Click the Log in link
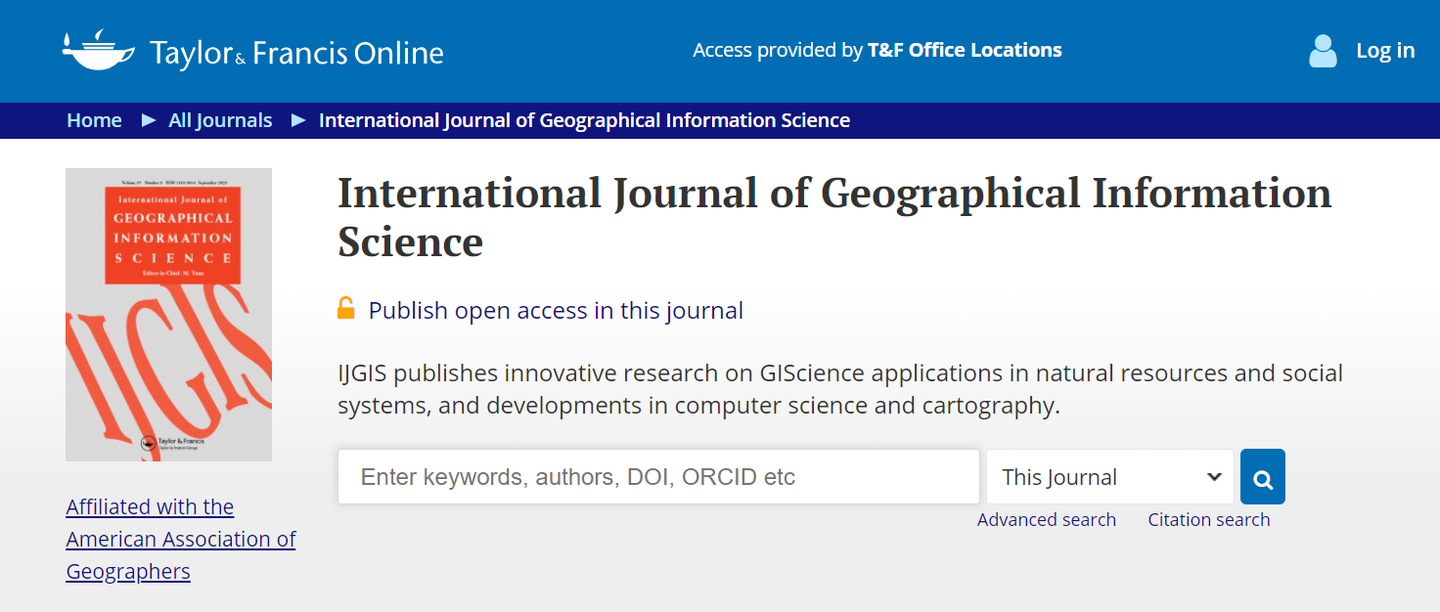Viewport: 1440px width, 612px height. coord(1385,51)
